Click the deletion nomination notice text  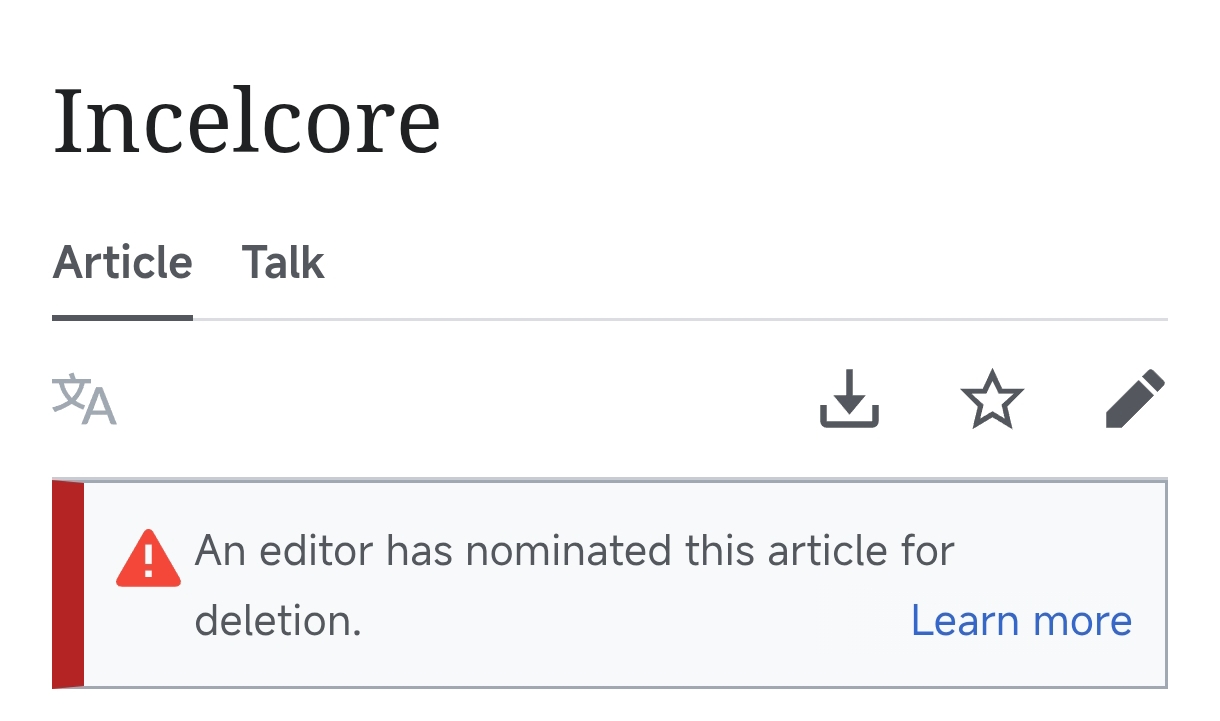click(x=574, y=551)
